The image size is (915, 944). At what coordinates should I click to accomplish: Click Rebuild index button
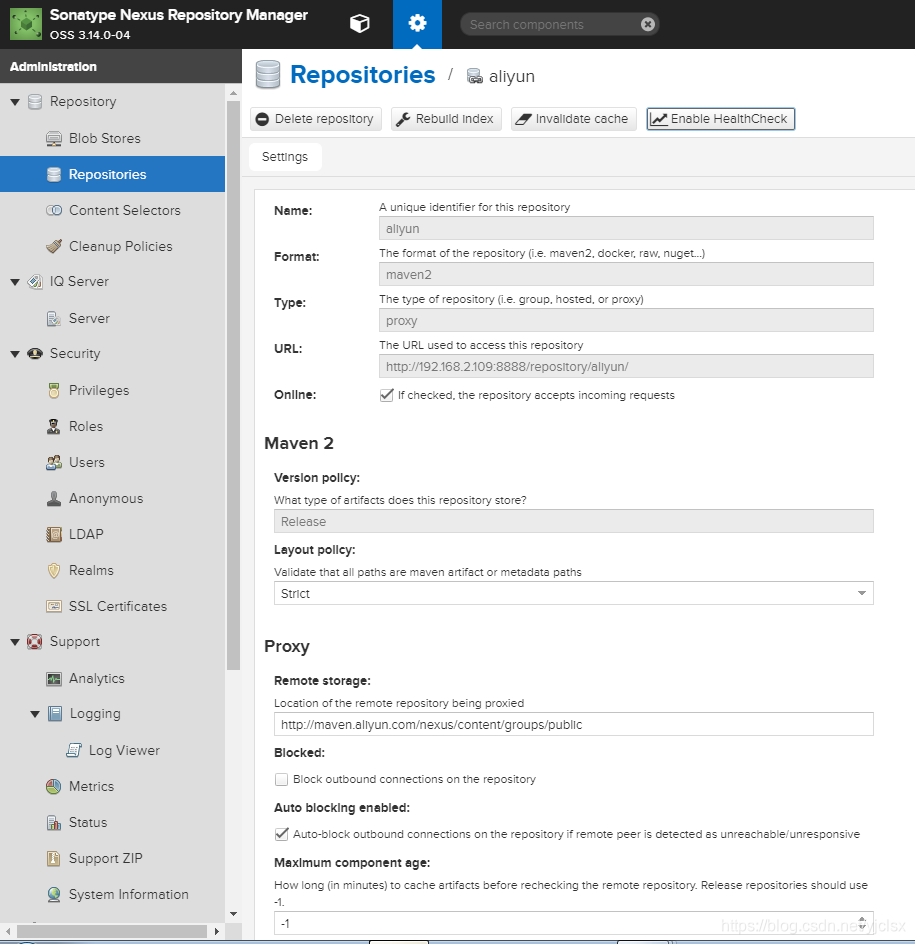446,119
